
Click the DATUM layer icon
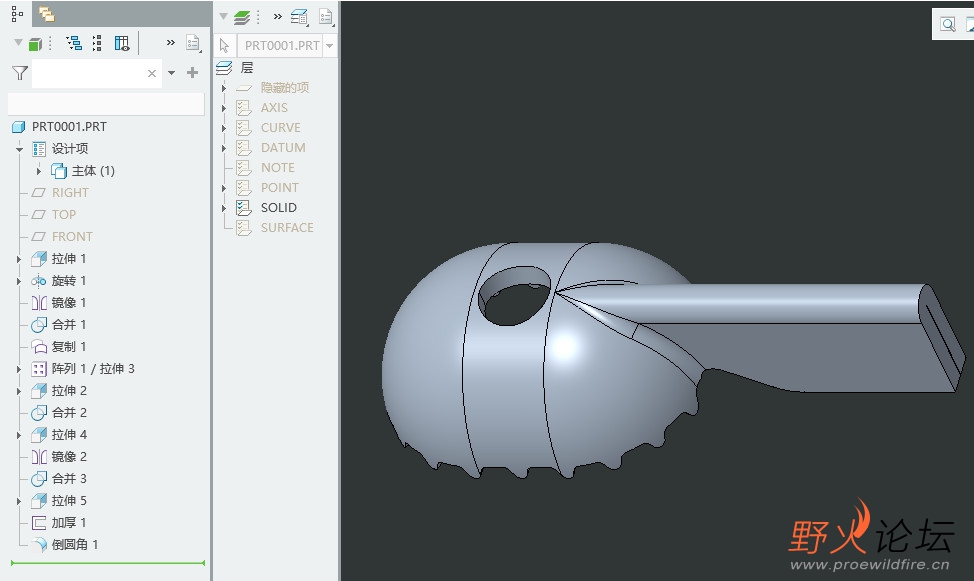tap(244, 148)
